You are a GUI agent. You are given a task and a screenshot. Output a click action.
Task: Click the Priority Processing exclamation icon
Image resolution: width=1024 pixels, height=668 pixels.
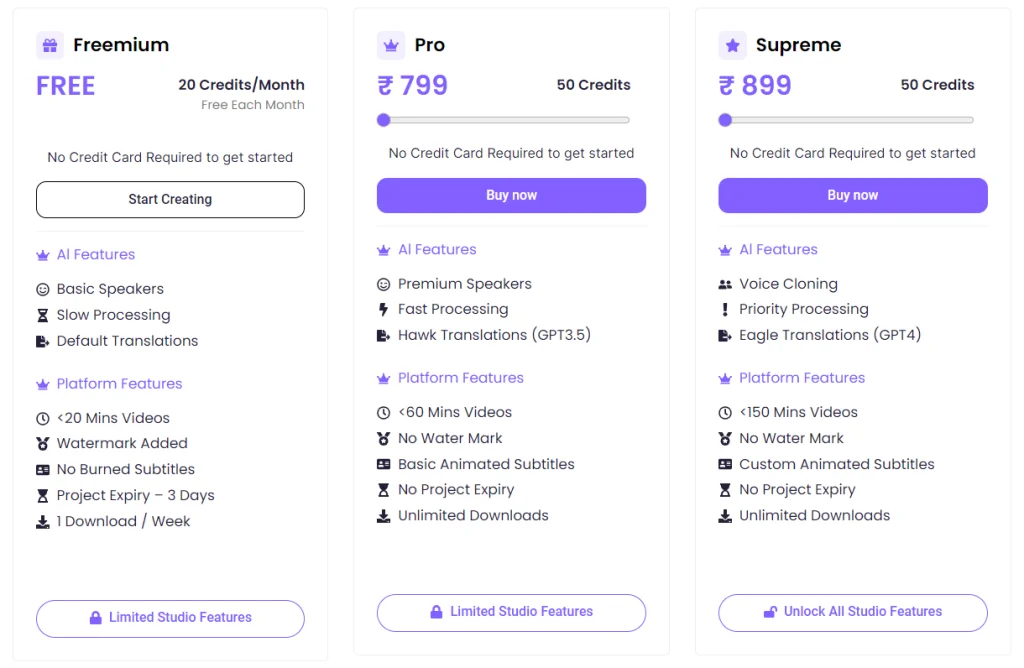tap(725, 310)
